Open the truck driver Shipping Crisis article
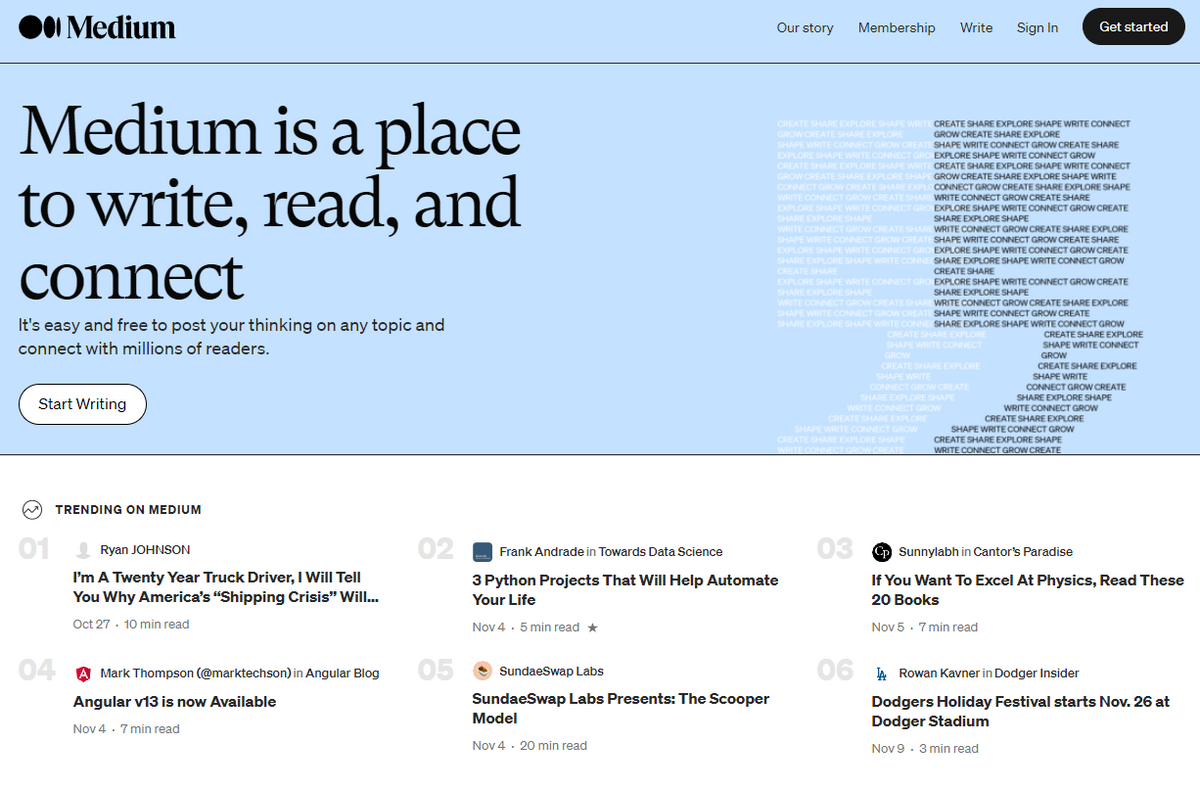Screen dimensions: 1200x790 tap(226, 587)
